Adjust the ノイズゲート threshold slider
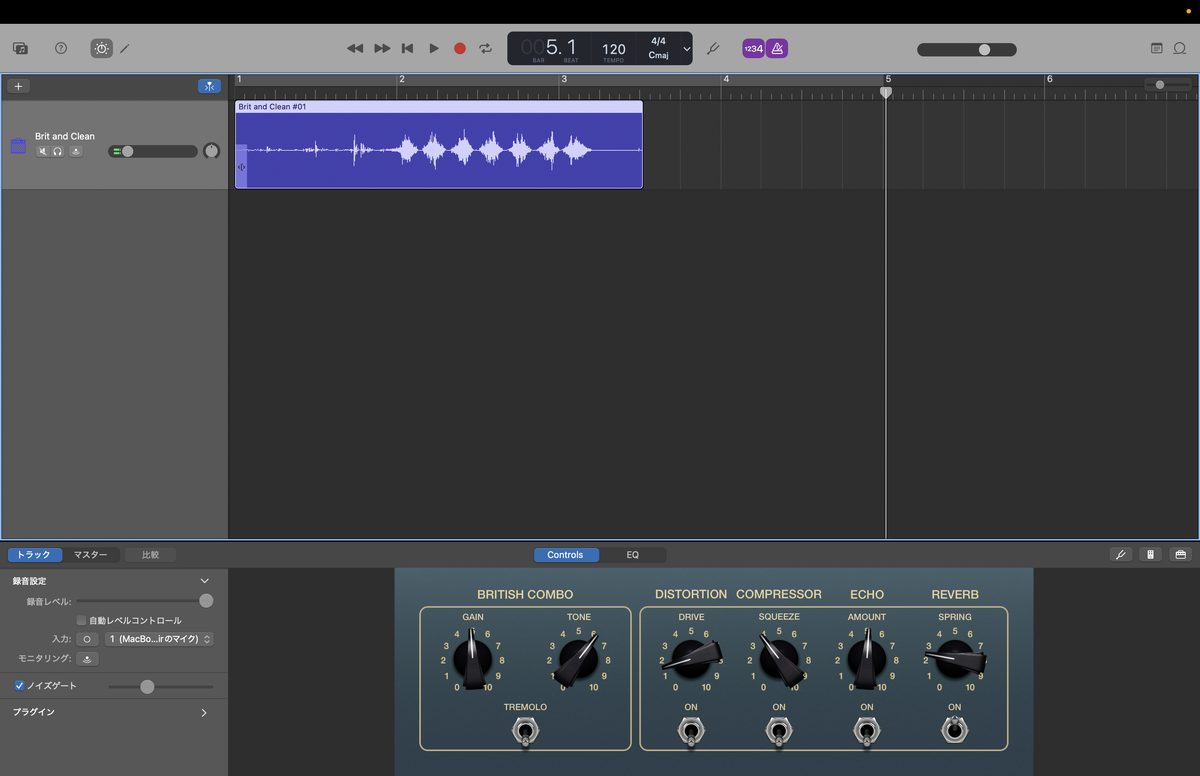The image size is (1200, 776). [x=160, y=687]
